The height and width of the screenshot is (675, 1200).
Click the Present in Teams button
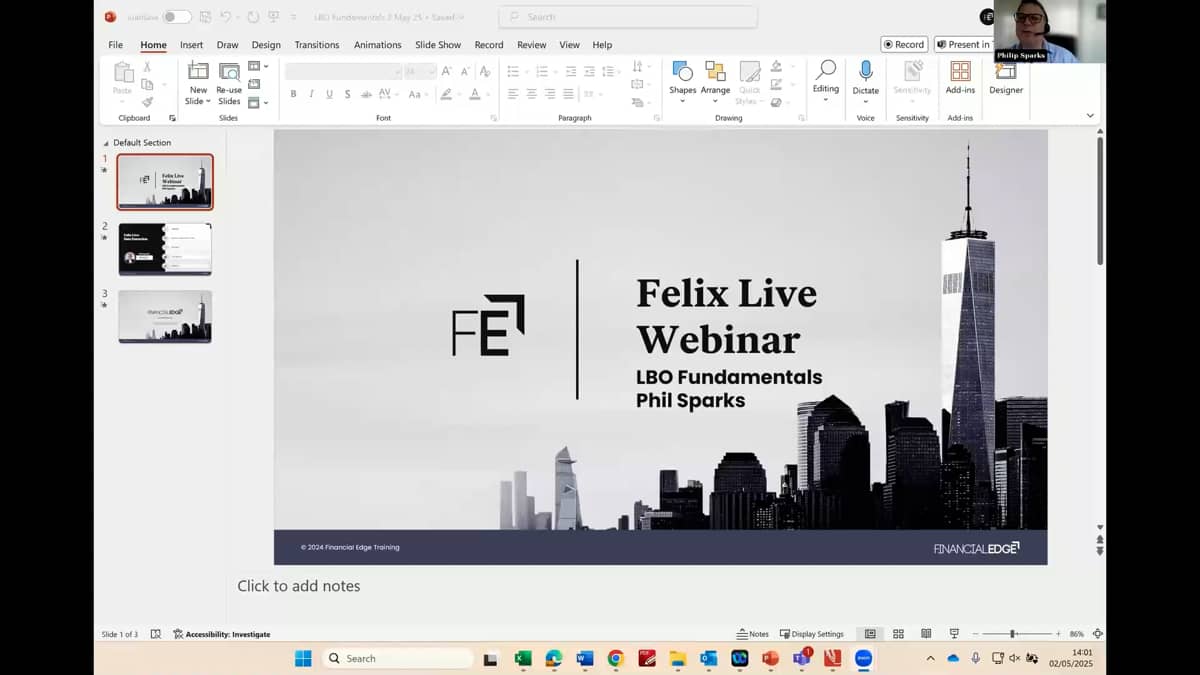963,44
